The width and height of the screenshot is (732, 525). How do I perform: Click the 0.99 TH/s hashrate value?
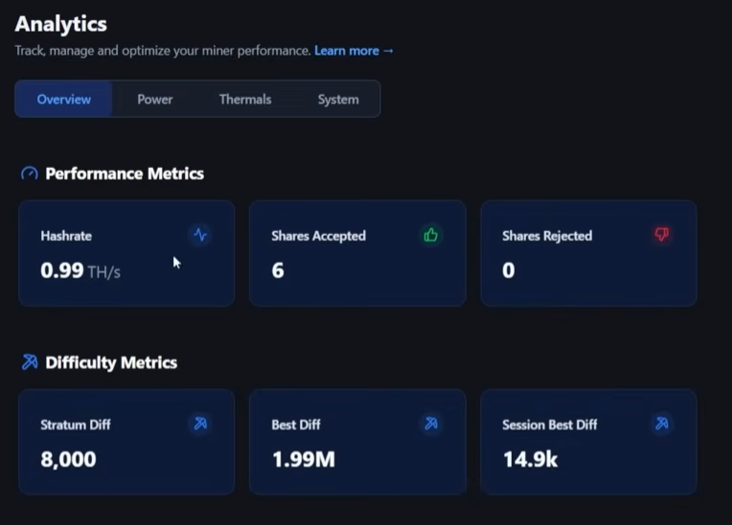pyautogui.click(x=80, y=270)
